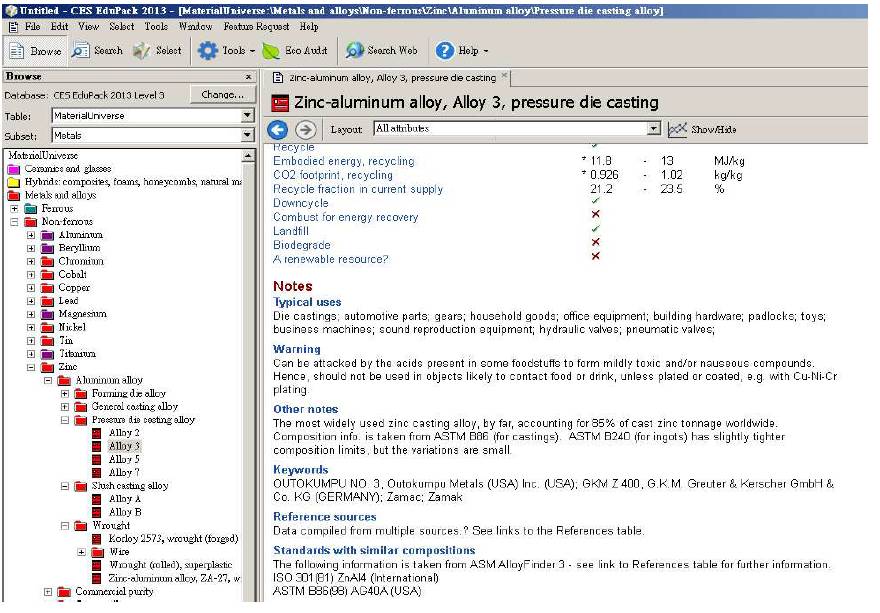Expand the Copper folder node

[31, 287]
